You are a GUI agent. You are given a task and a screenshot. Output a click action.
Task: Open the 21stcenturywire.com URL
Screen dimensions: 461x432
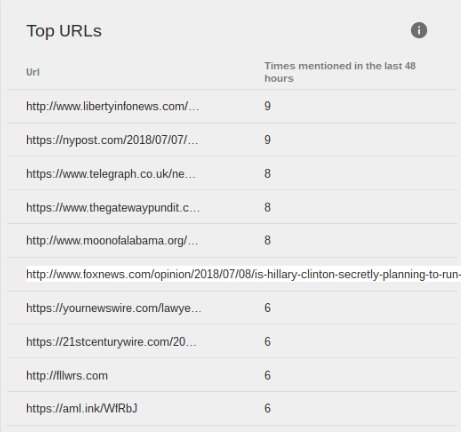coord(111,342)
